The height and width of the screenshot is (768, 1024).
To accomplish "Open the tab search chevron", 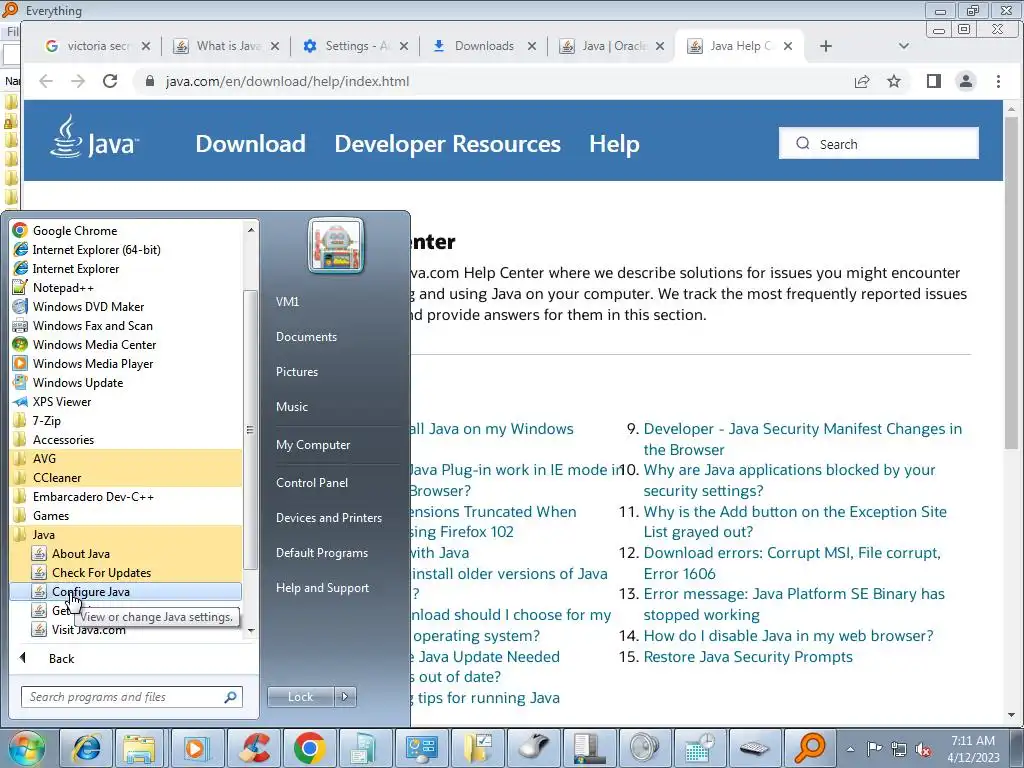I will pyautogui.click(x=904, y=46).
